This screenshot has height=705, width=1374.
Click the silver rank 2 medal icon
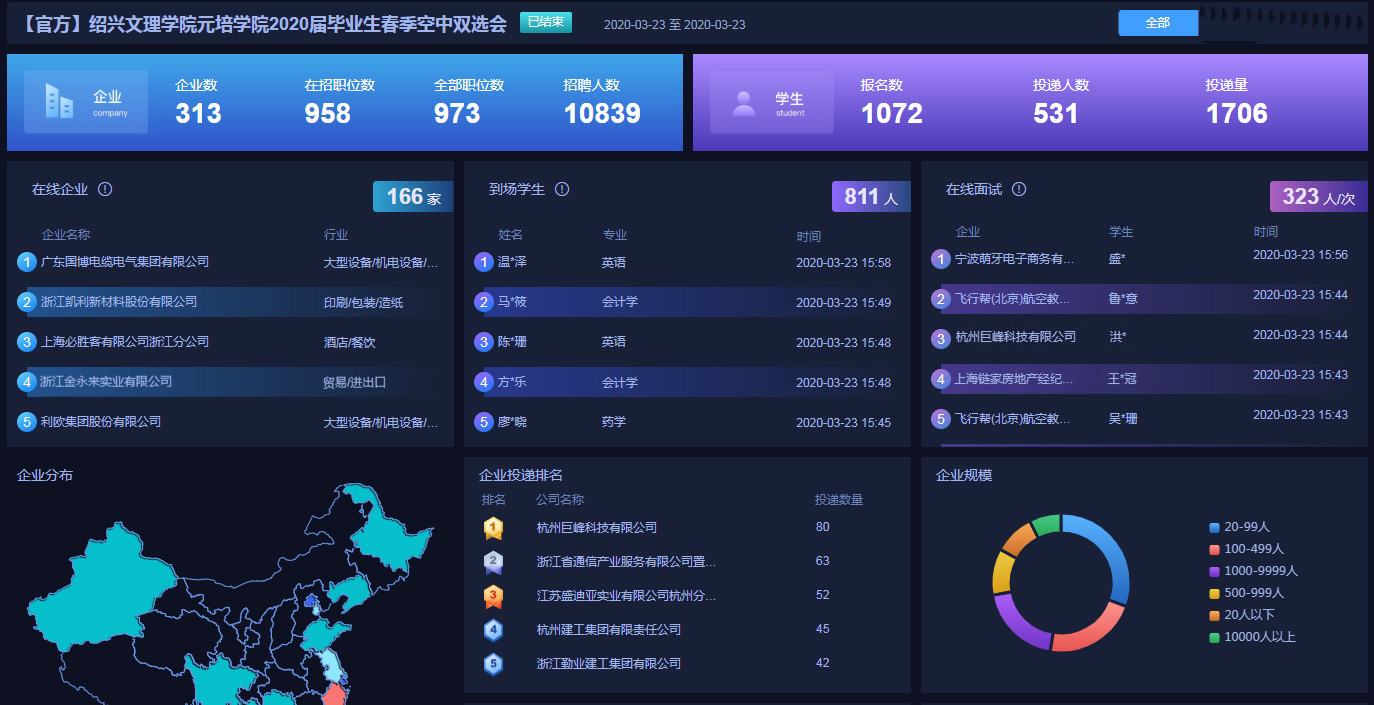[493, 562]
